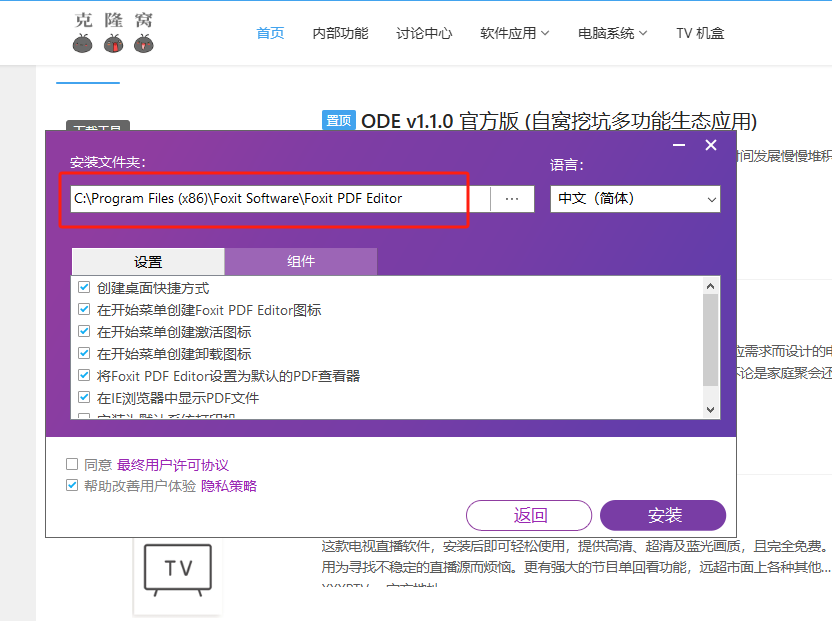Click the 克隆窝 site logo
The image size is (832, 621).
113,33
